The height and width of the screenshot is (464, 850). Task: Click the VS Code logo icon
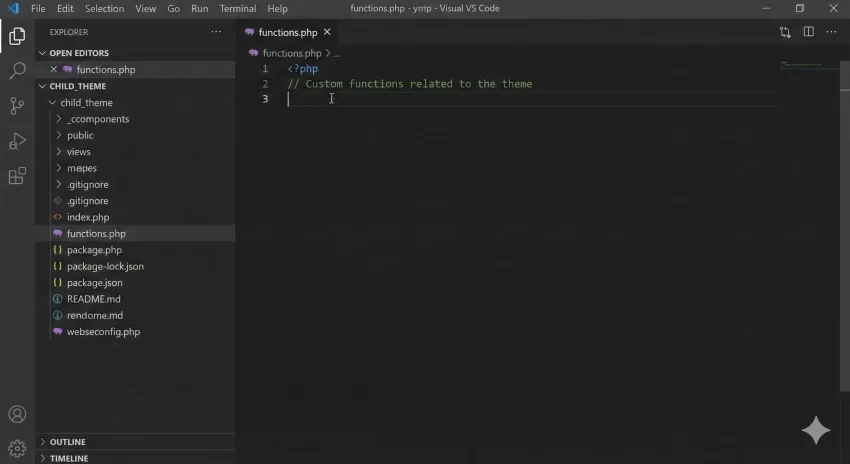click(x=13, y=8)
